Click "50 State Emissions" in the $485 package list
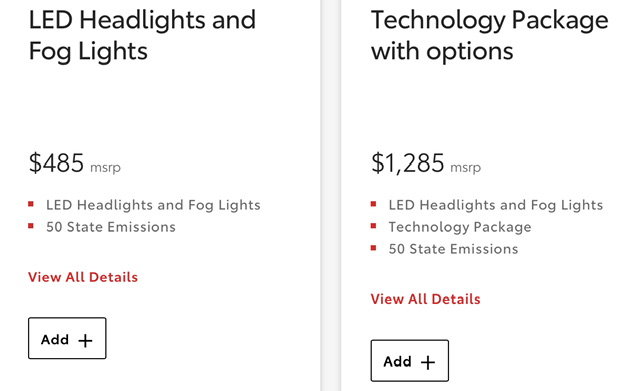Screen dimensions: 640x391 pos(111,227)
